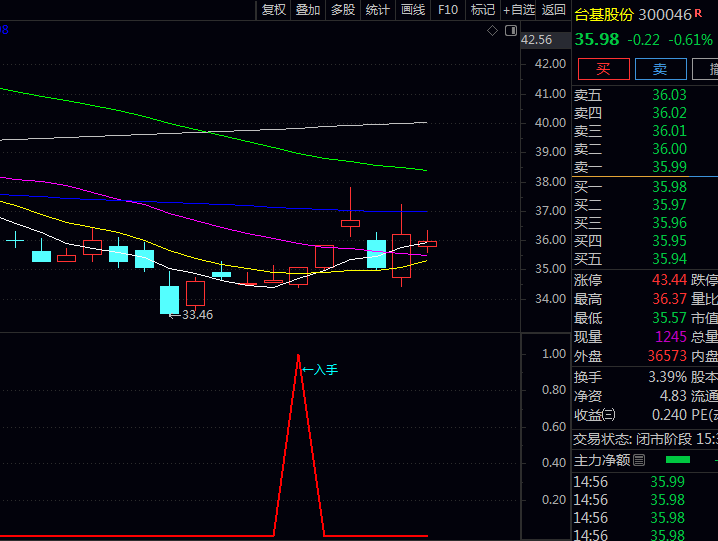Click the 返回 back button
Image resolution: width=718 pixels, height=541 pixels.
(553, 10)
